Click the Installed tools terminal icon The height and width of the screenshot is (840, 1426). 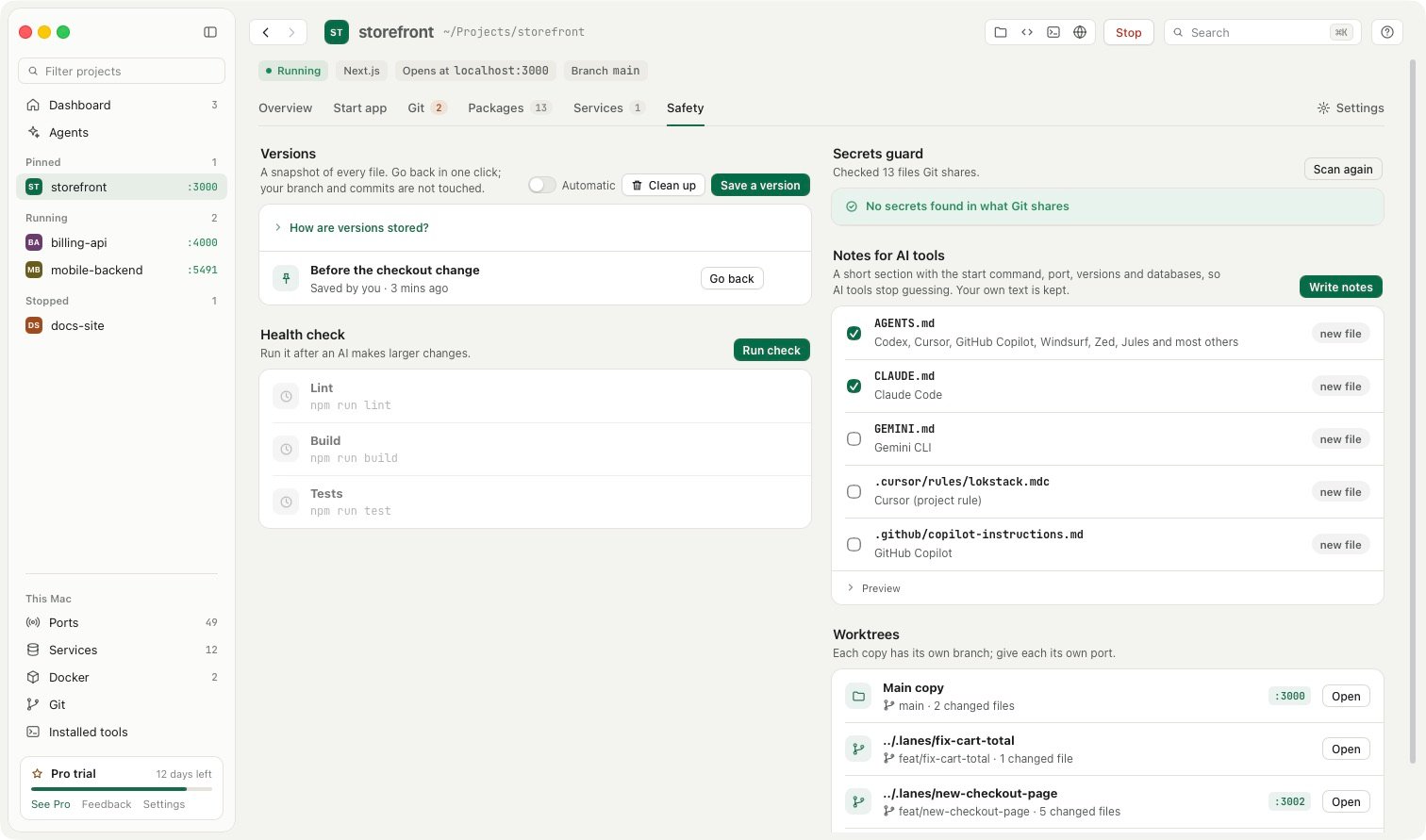coord(33,732)
